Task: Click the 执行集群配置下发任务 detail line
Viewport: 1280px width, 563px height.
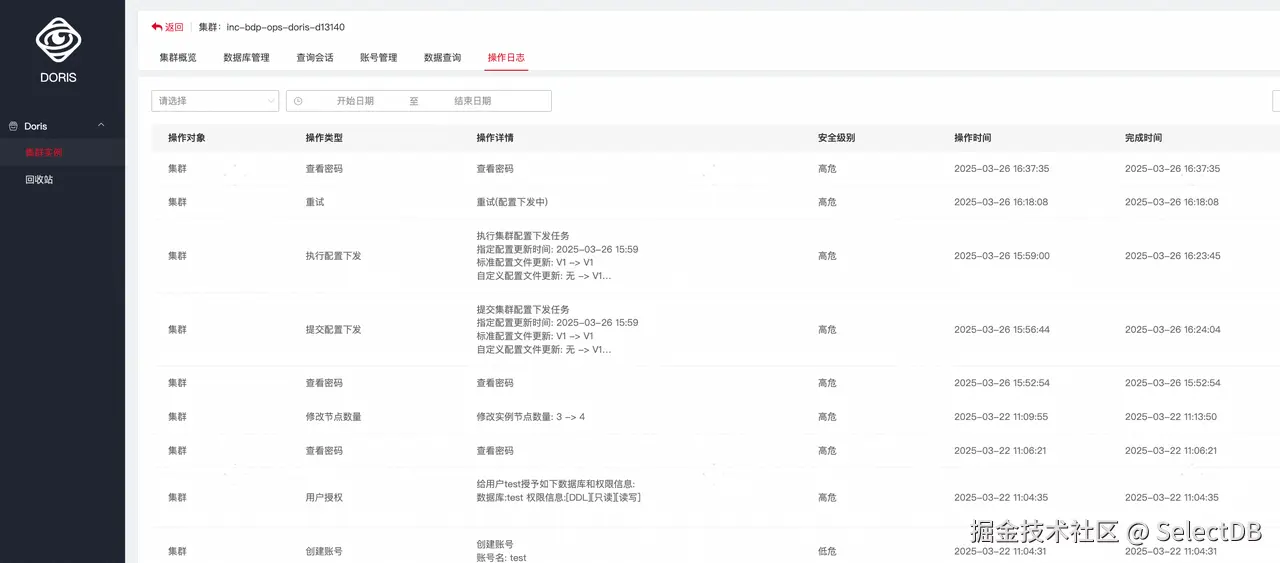Action: (523, 236)
